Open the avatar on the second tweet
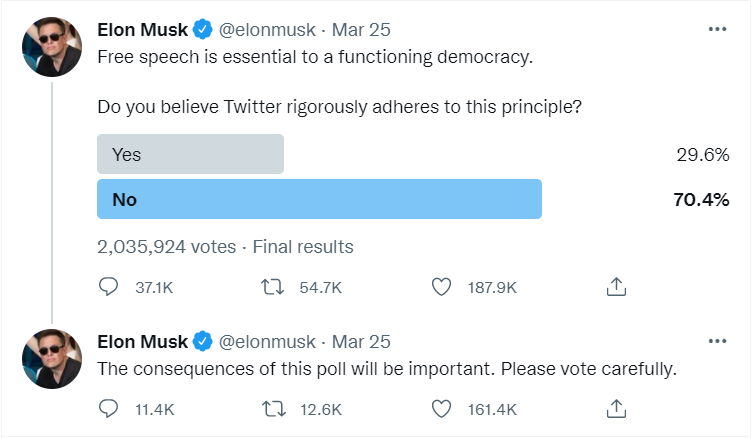 [52, 357]
